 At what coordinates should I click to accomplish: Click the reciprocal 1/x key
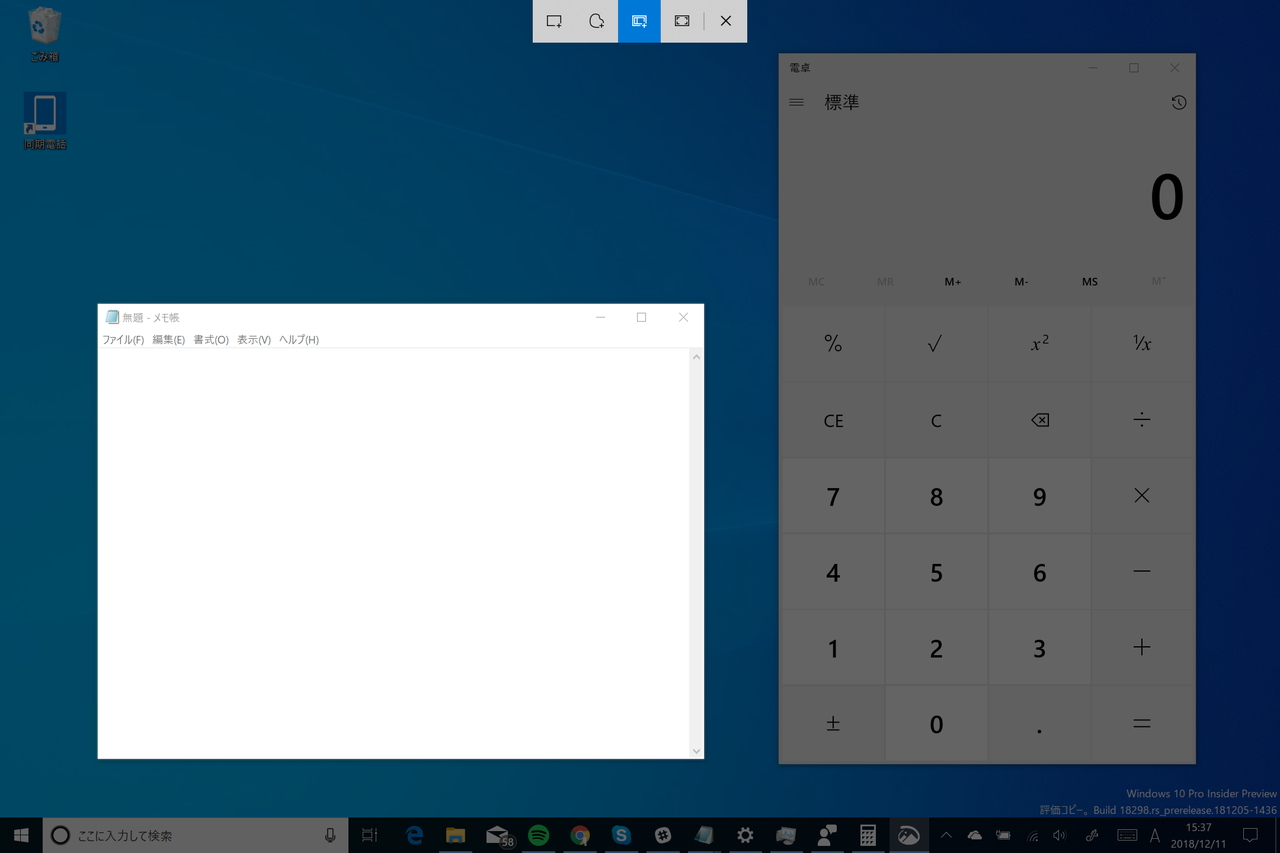tap(1142, 344)
